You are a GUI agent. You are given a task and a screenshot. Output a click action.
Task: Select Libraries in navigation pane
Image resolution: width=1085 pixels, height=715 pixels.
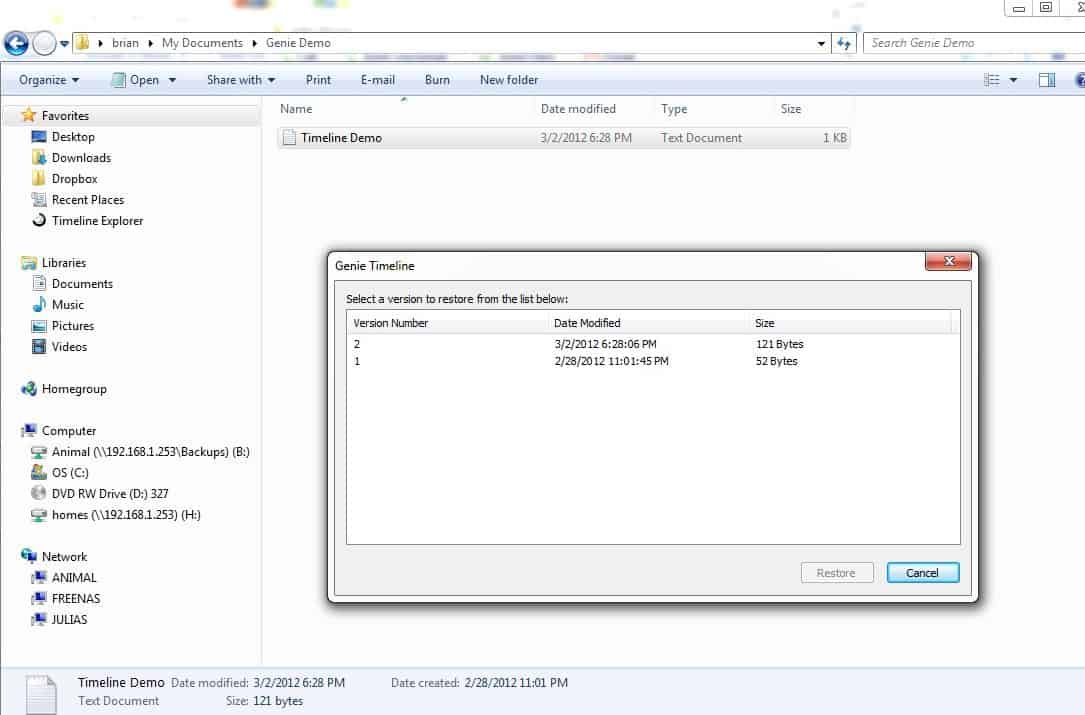64,263
